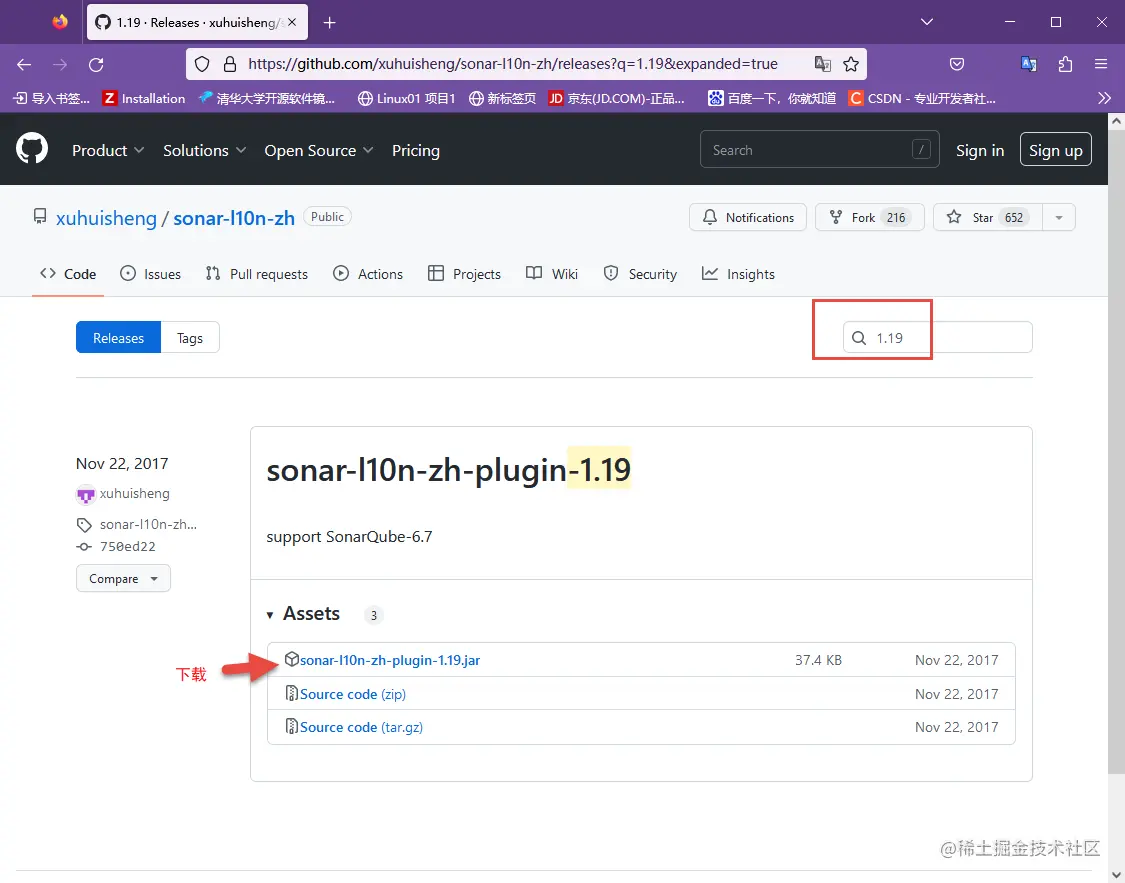The width and height of the screenshot is (1125, 883).
Task: Open the 清华大学开源软件镜像 bookmark
Action: tap(267, 98)
